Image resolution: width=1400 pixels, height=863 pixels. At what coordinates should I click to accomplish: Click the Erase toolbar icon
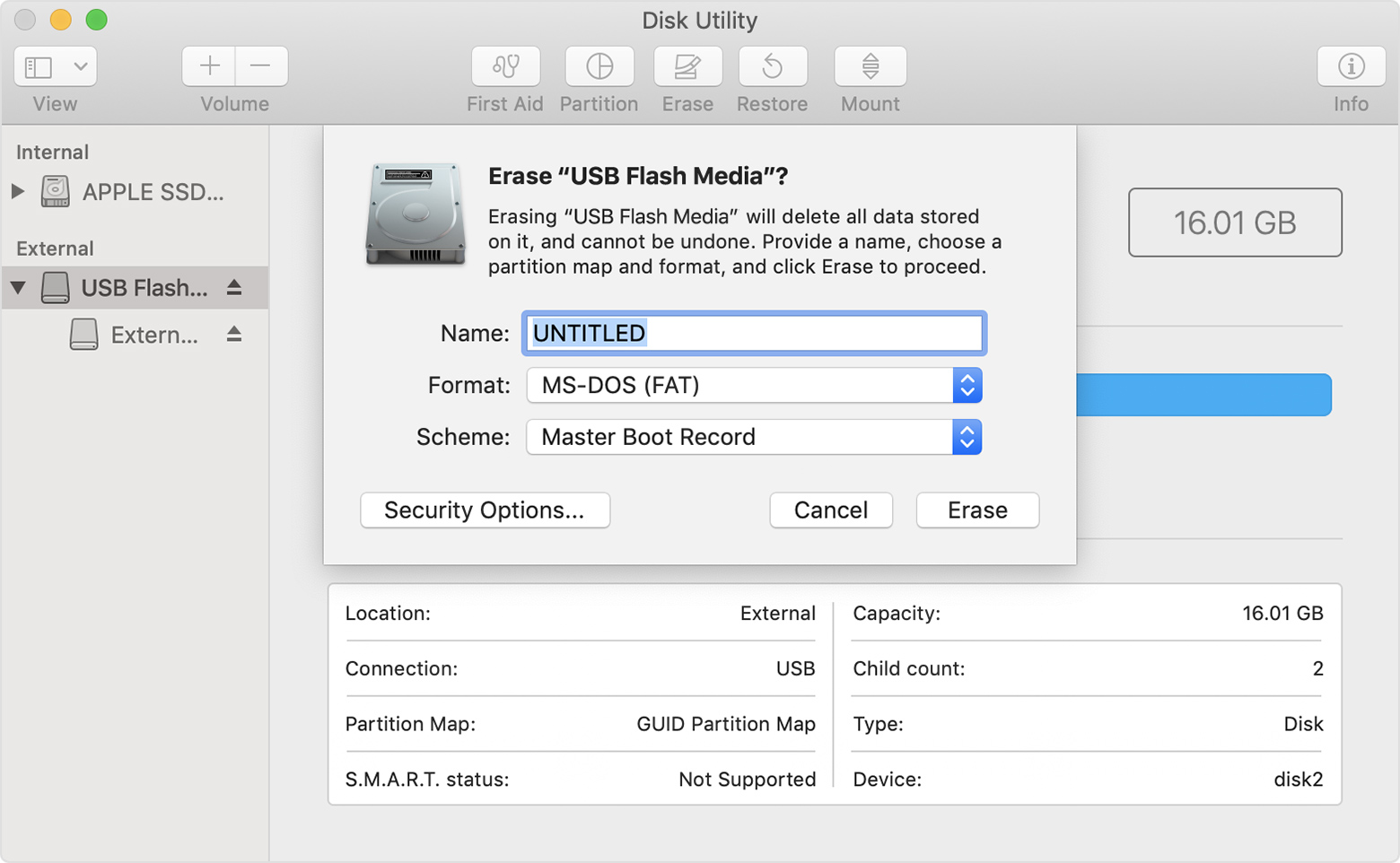click(687, 66)
